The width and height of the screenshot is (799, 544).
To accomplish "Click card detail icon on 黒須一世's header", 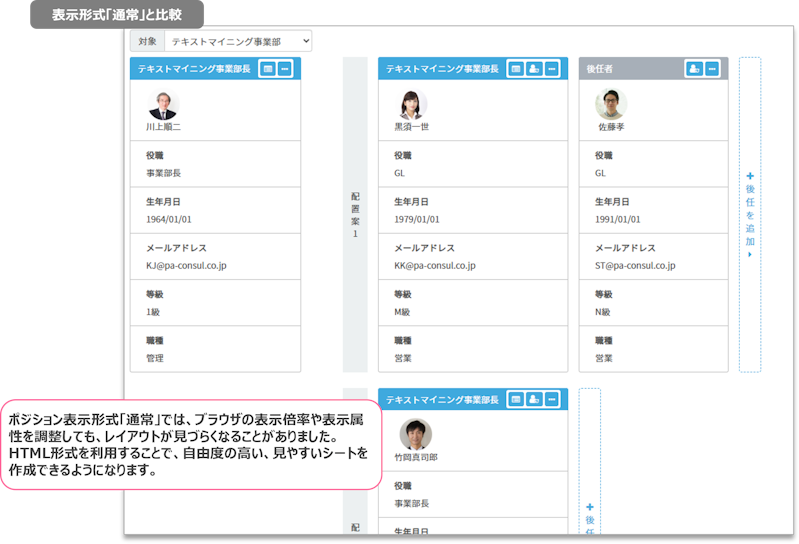I will tap(516, 68).
